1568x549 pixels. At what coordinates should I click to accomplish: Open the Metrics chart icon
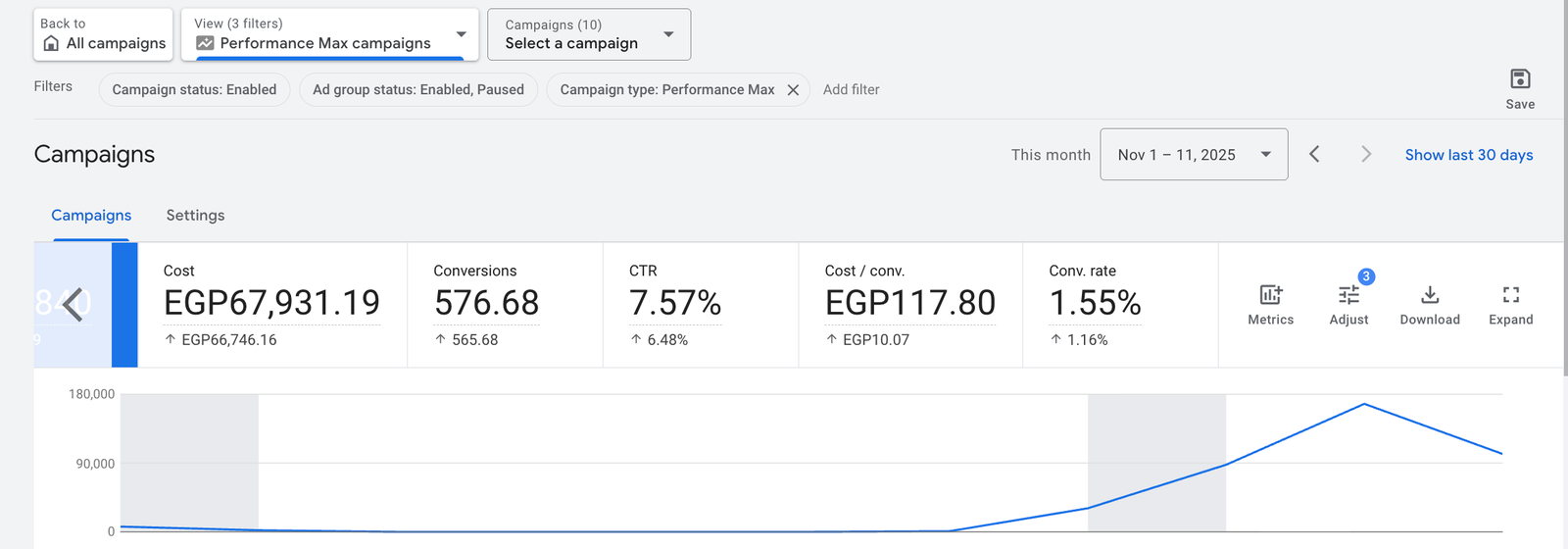pyautogui.click(x=1270, y=295)
